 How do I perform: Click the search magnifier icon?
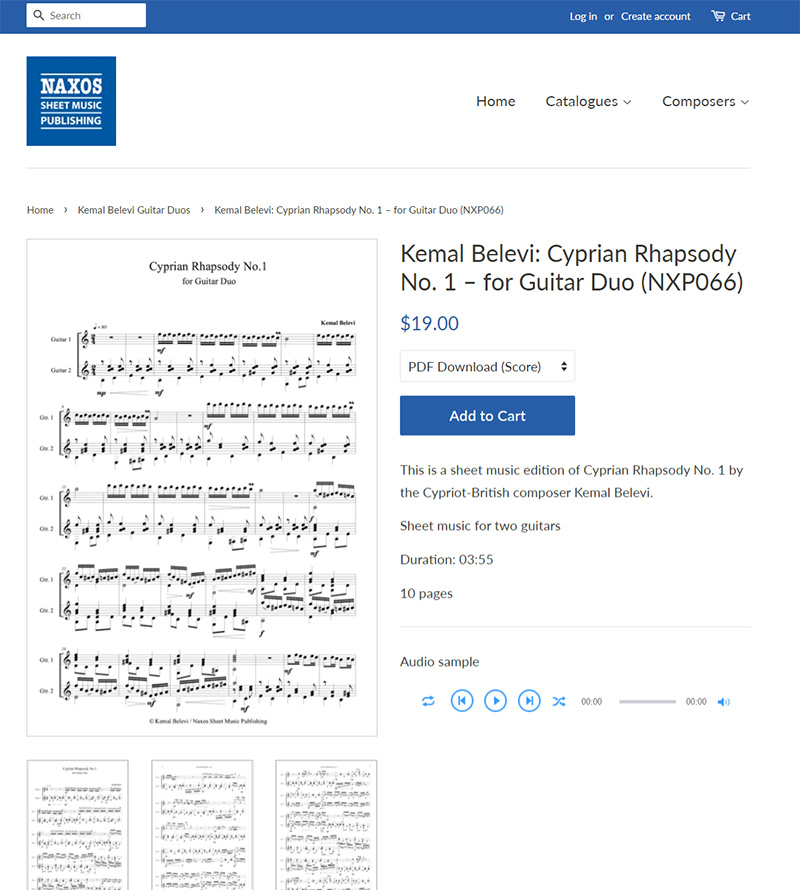pos(38,16)
